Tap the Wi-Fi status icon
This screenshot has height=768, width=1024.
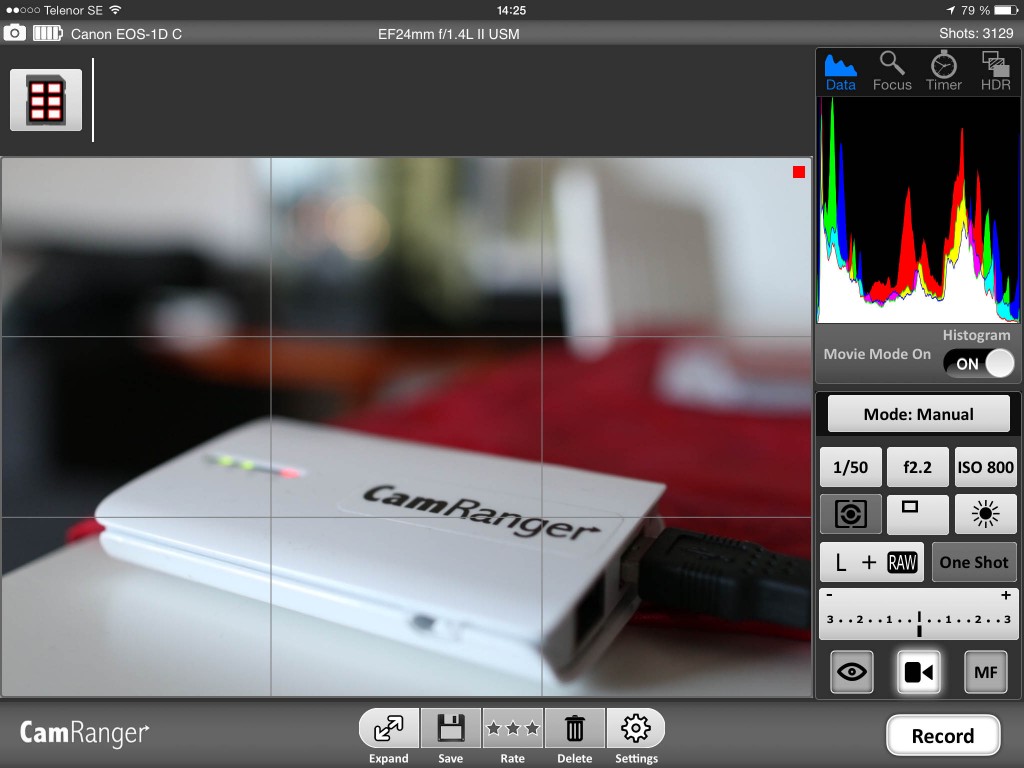point(116,10)
